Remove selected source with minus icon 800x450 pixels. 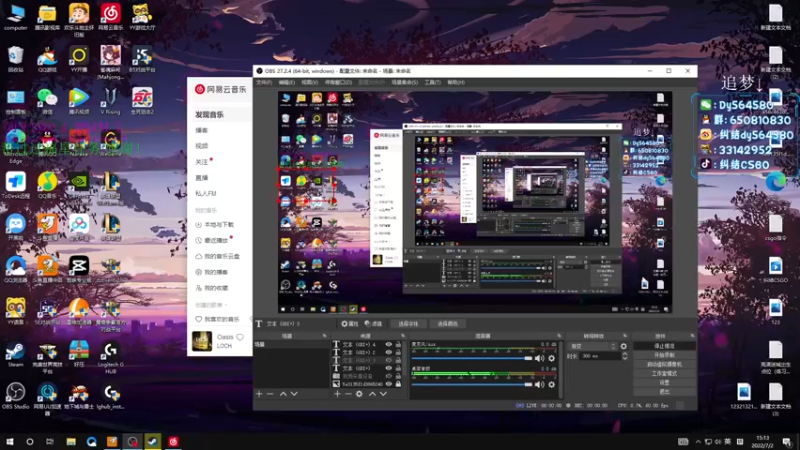click(x=348, y=394)
